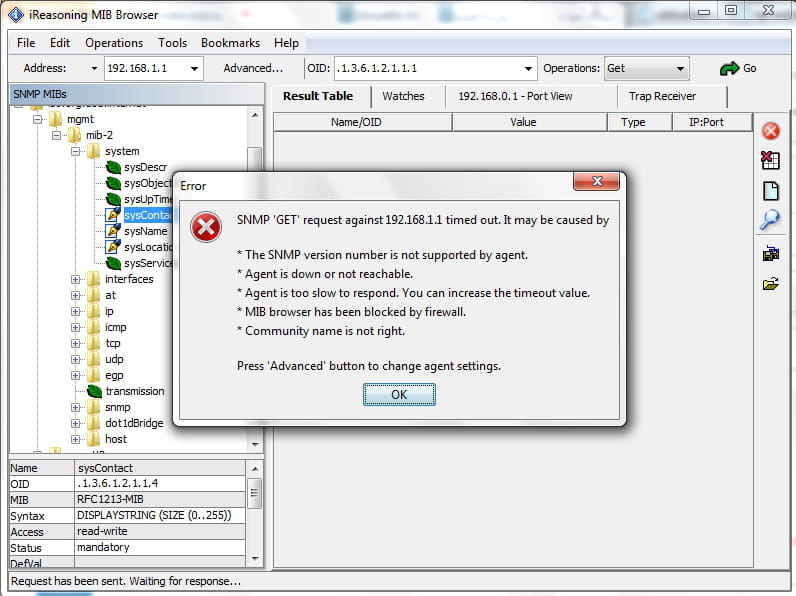
Task: Open the OID dropdown list
Action: (x=528, y=69)
